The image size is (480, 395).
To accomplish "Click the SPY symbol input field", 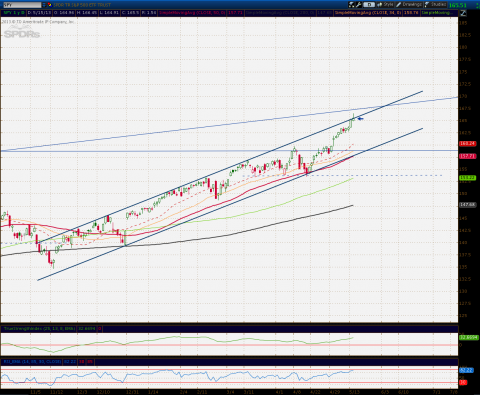I will coord(21,5).
